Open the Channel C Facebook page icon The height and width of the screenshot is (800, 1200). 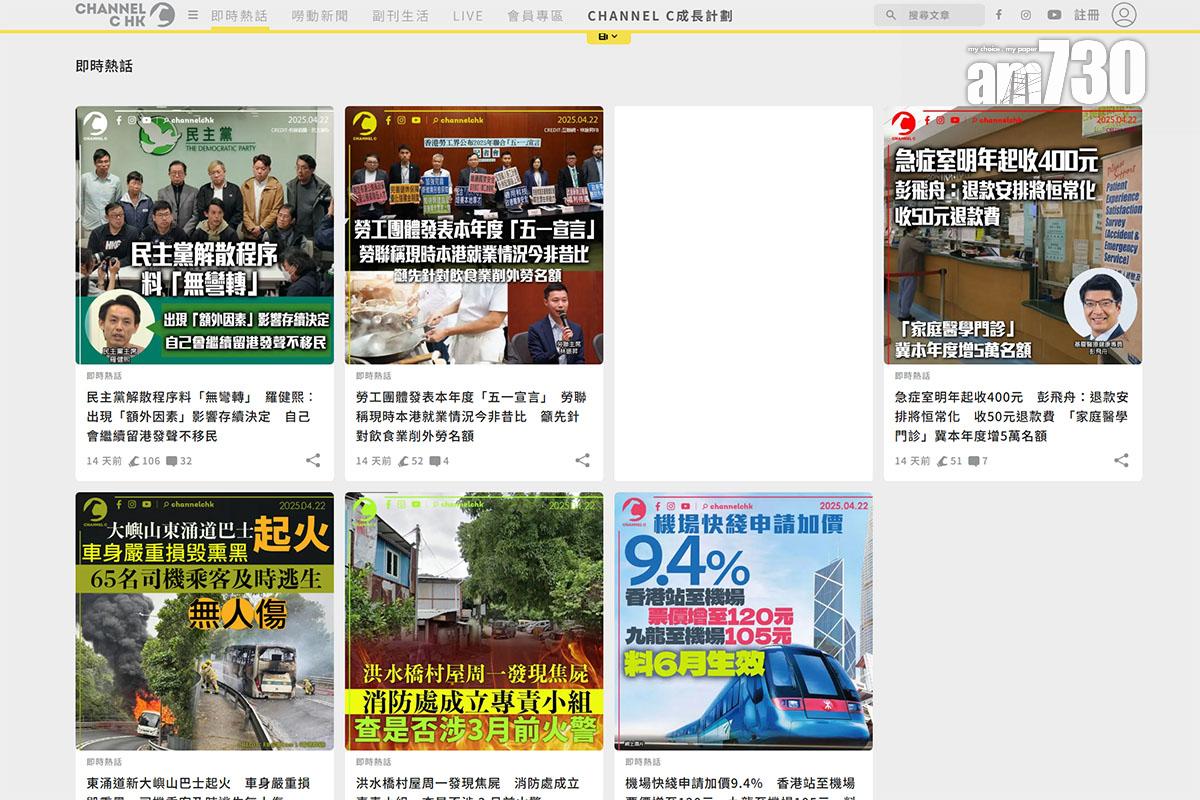(x=998, y=14)
